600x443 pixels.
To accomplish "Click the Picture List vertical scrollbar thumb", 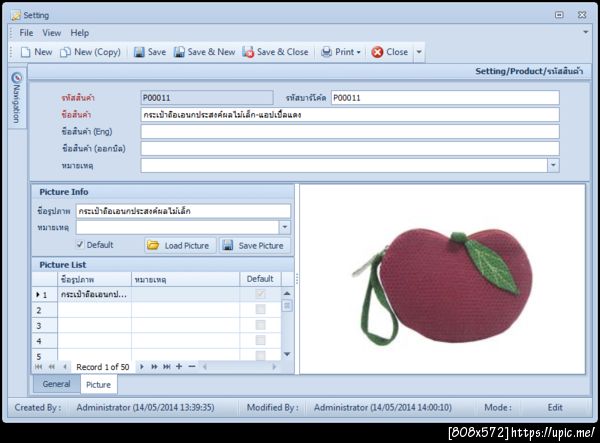I will click(287, 306).
